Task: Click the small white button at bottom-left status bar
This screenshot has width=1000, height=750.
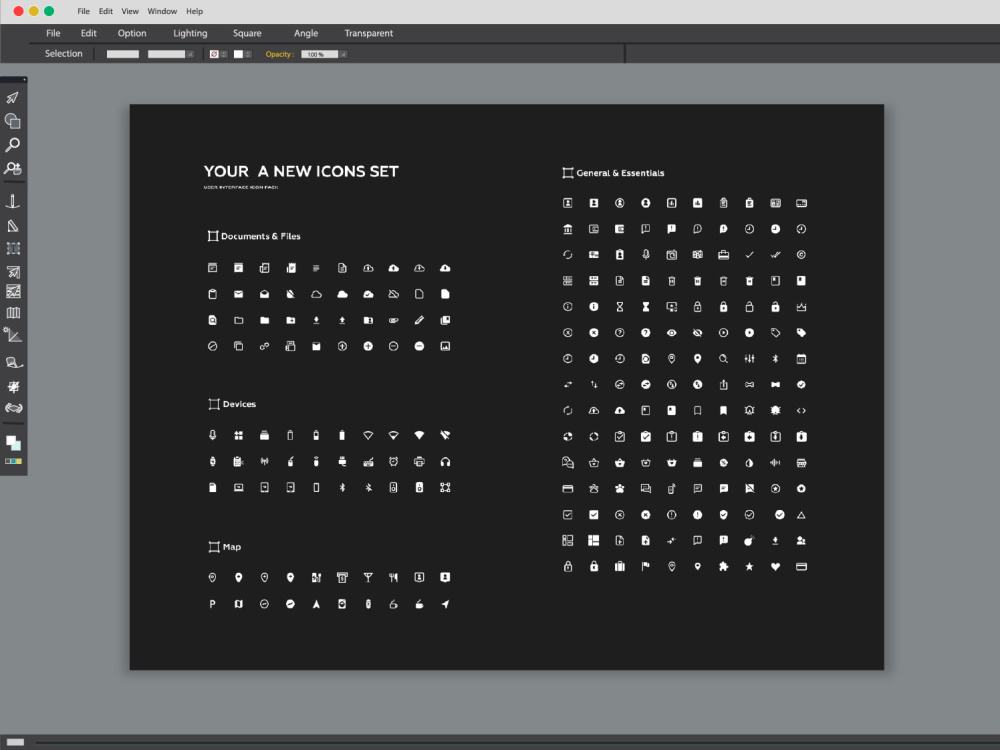Action: click(x=15, y=742)
